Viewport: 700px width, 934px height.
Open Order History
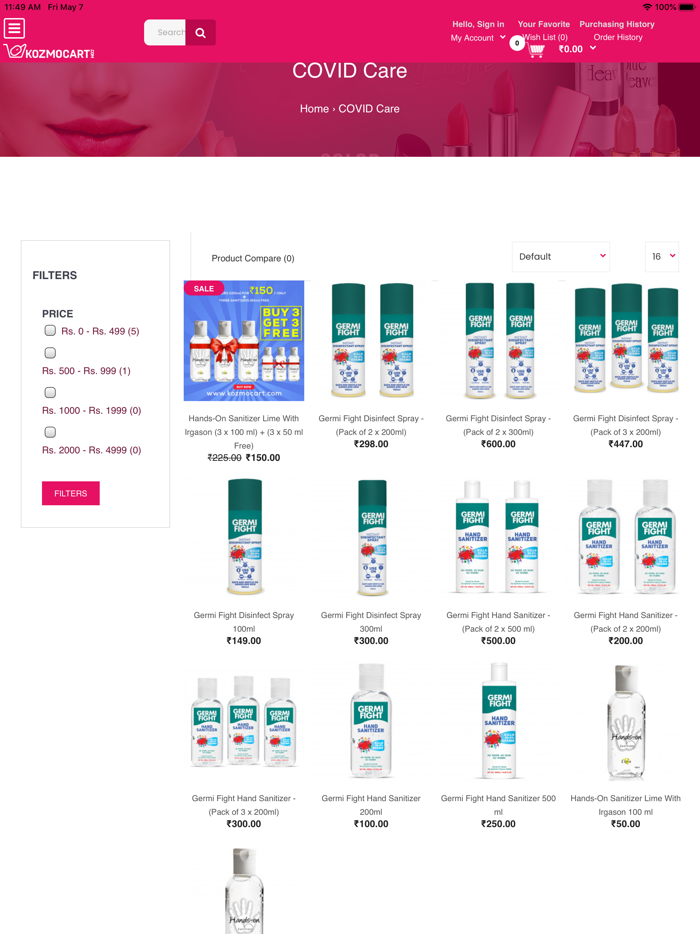[x=618, y=37]
